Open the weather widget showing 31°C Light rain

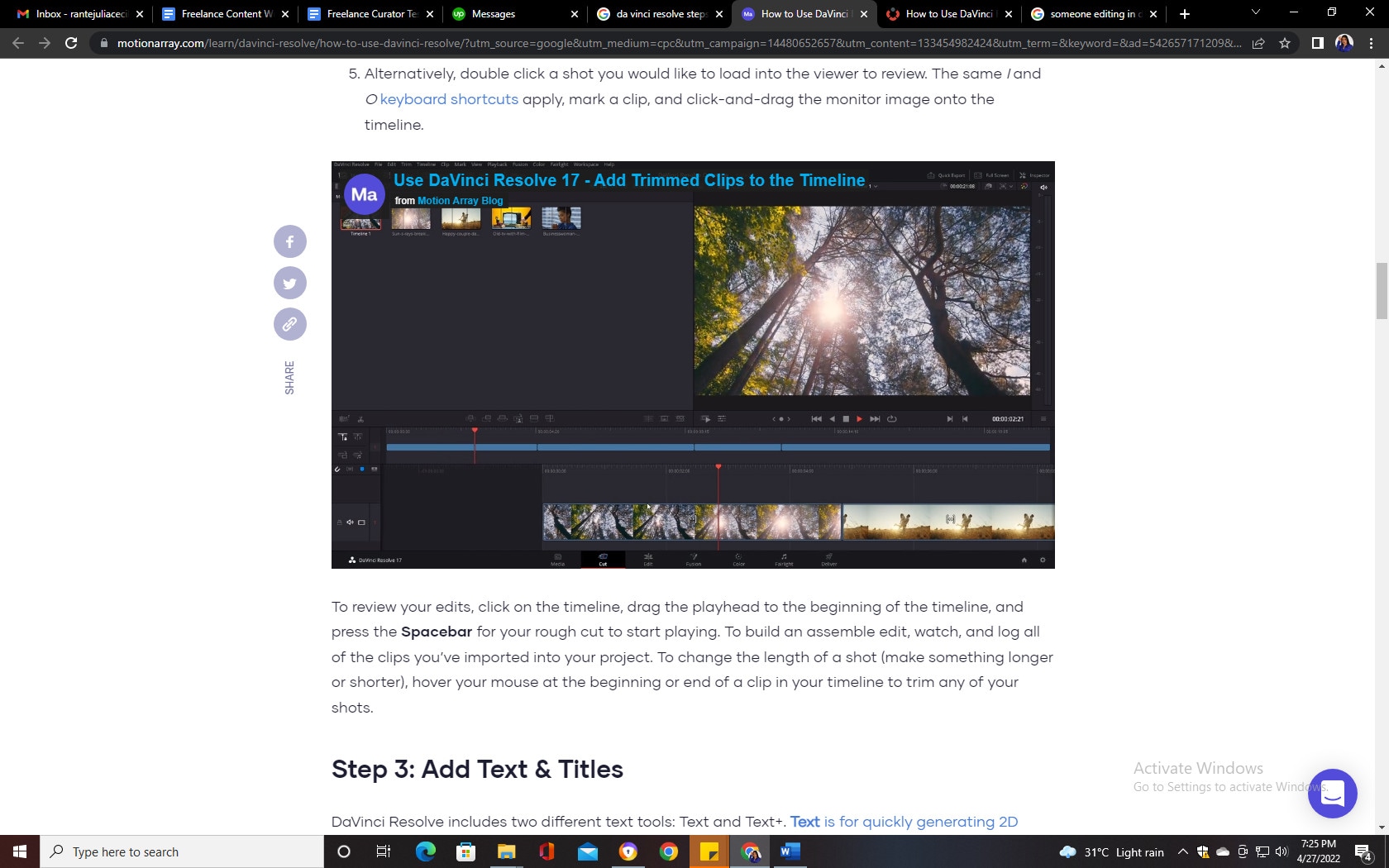[x=1111, y=851]
